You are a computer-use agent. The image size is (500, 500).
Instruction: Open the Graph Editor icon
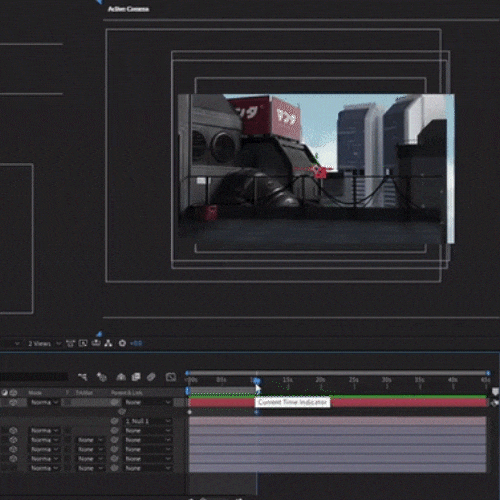coord(171,377)
